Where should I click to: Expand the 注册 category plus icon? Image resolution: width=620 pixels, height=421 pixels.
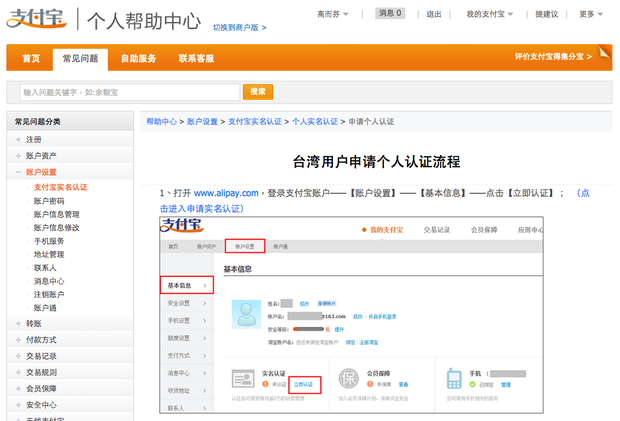(x=18, y=140)
